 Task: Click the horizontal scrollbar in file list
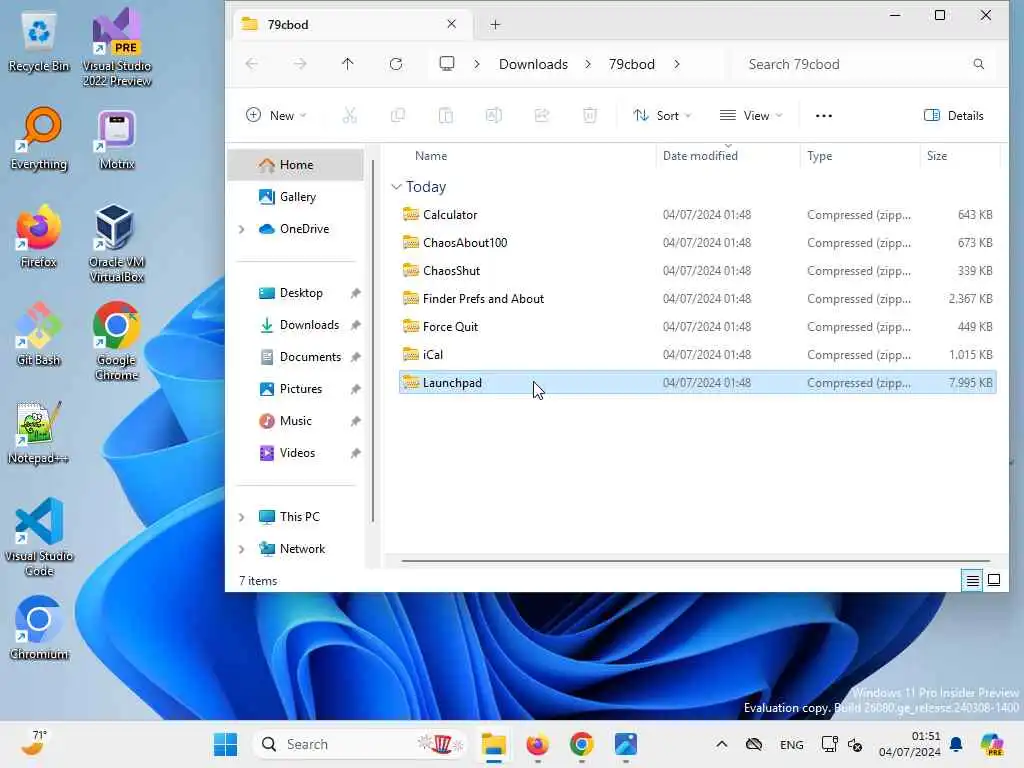[x=696, y=560]
